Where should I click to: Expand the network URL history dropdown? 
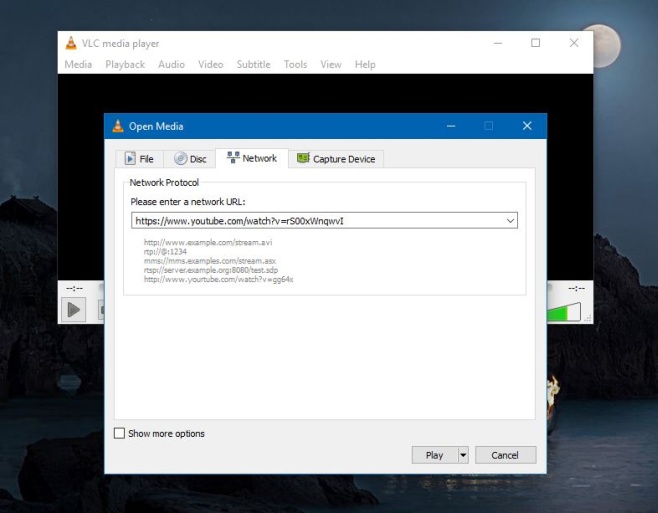pyautogui.click(x=510, y=221)
